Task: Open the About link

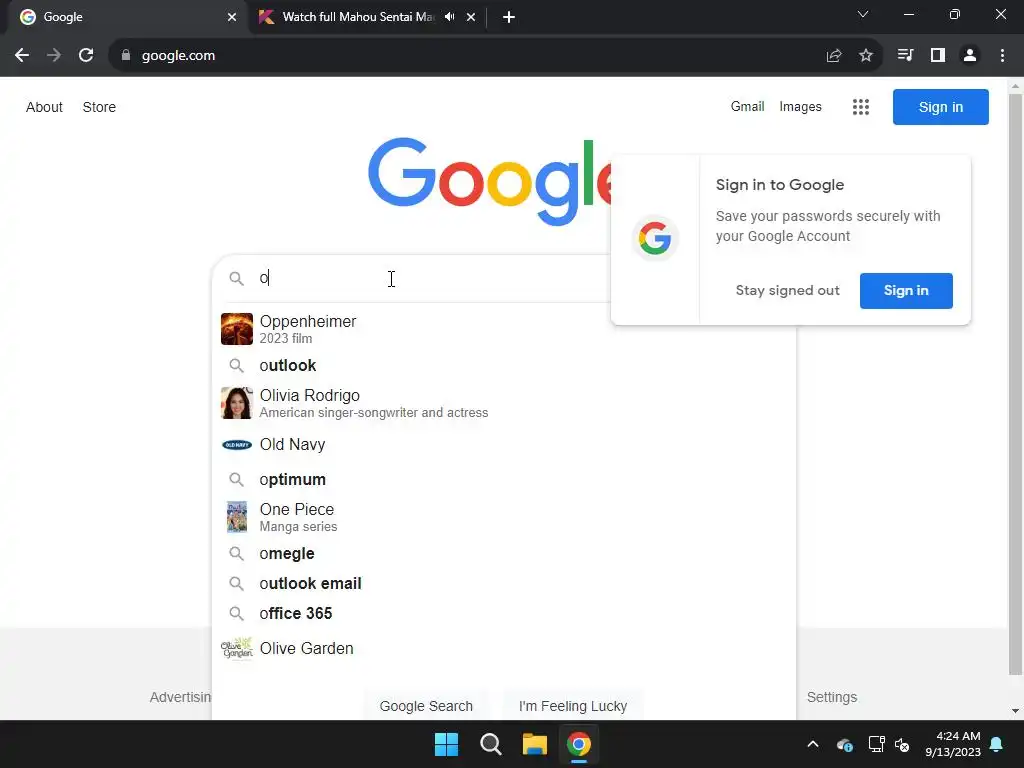Action: tap(44, 107)
